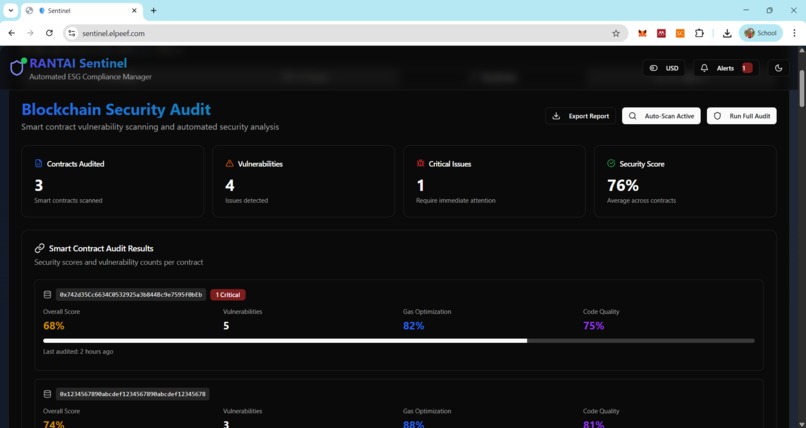Bookmark this page with star icon
The width and height of the screenshot is (806, 428).
coord(616,33)
